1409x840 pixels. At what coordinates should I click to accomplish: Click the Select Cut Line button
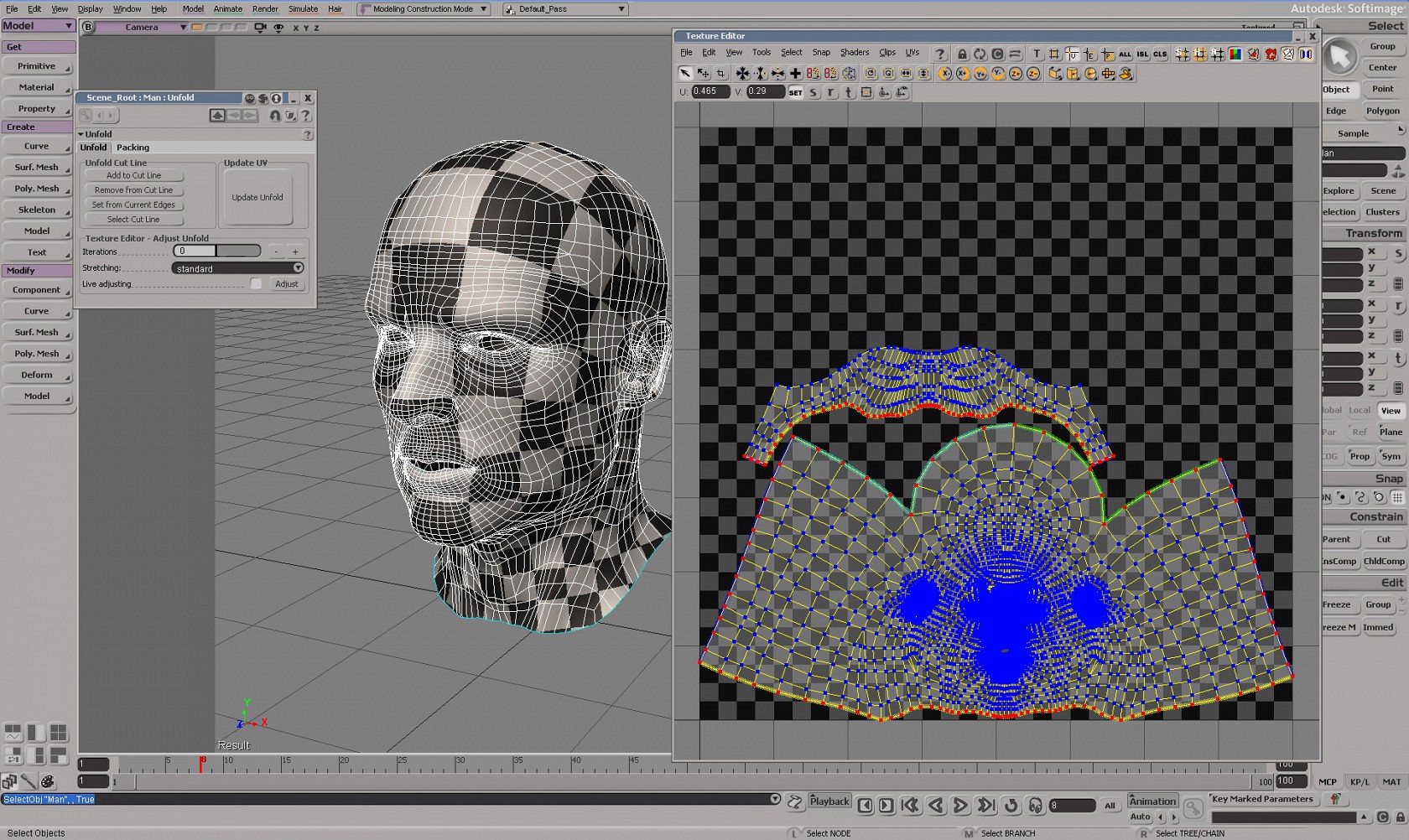point(133,220)
